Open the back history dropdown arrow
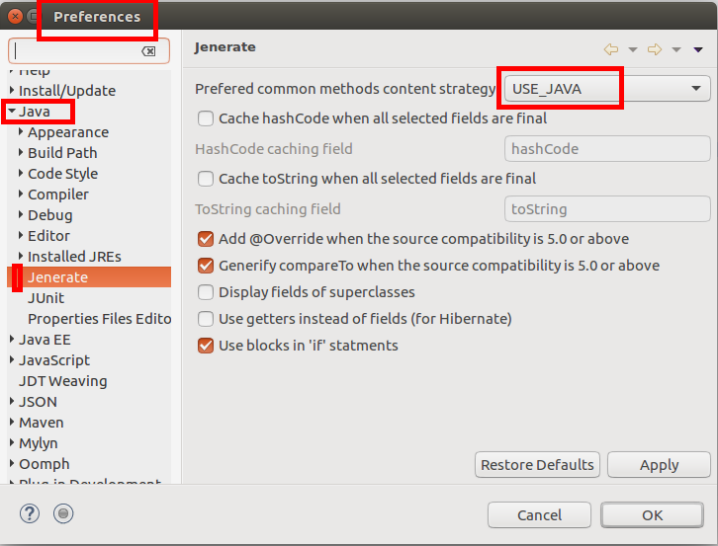Viewport: 718px width, 546px height. pos(633,49)
